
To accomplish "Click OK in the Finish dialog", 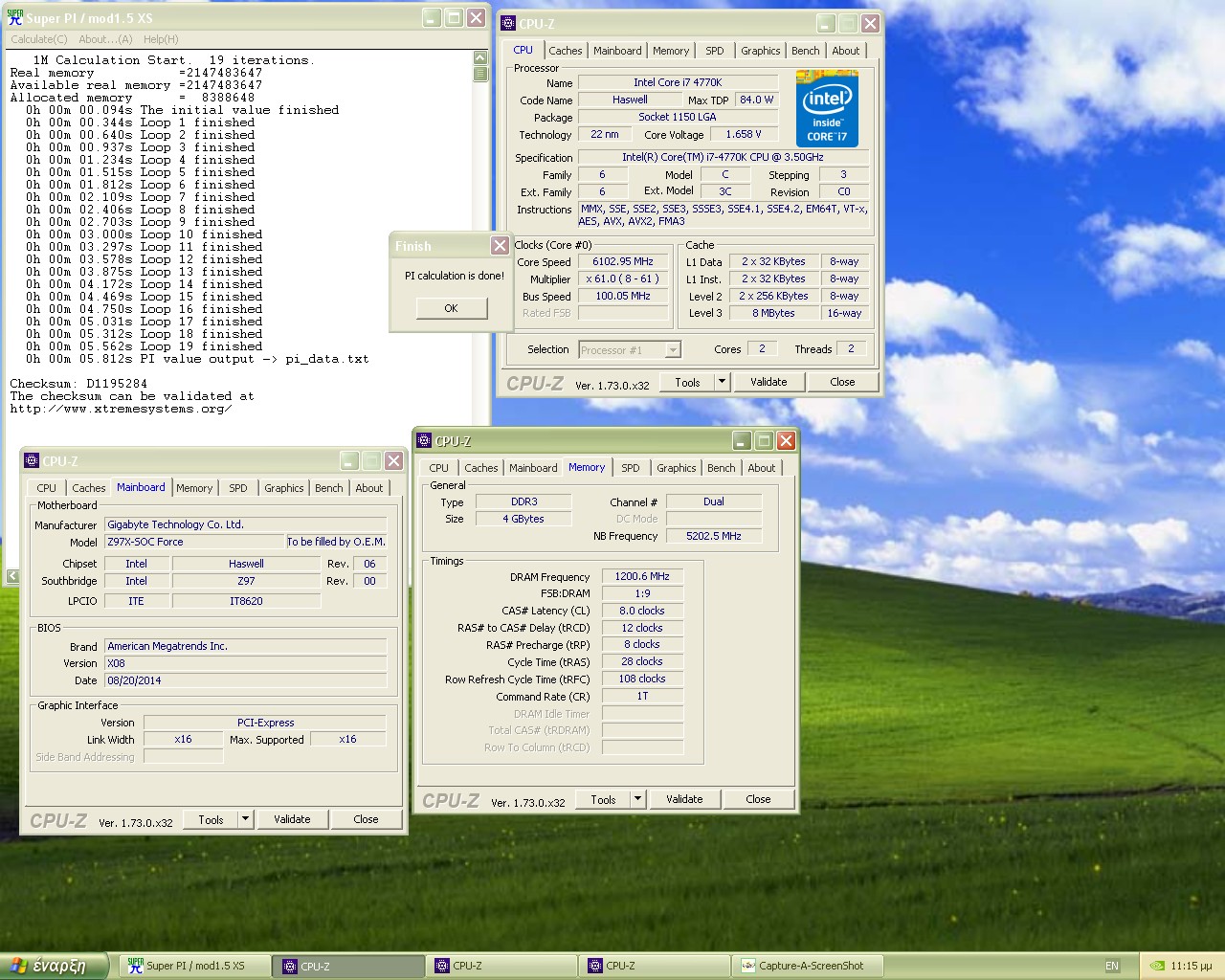I will pyautogui.click(x=451, y=308).
